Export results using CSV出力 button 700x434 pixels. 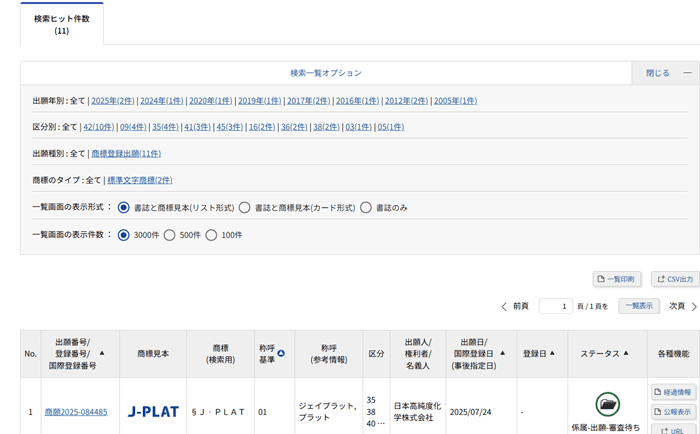(675, 279)
